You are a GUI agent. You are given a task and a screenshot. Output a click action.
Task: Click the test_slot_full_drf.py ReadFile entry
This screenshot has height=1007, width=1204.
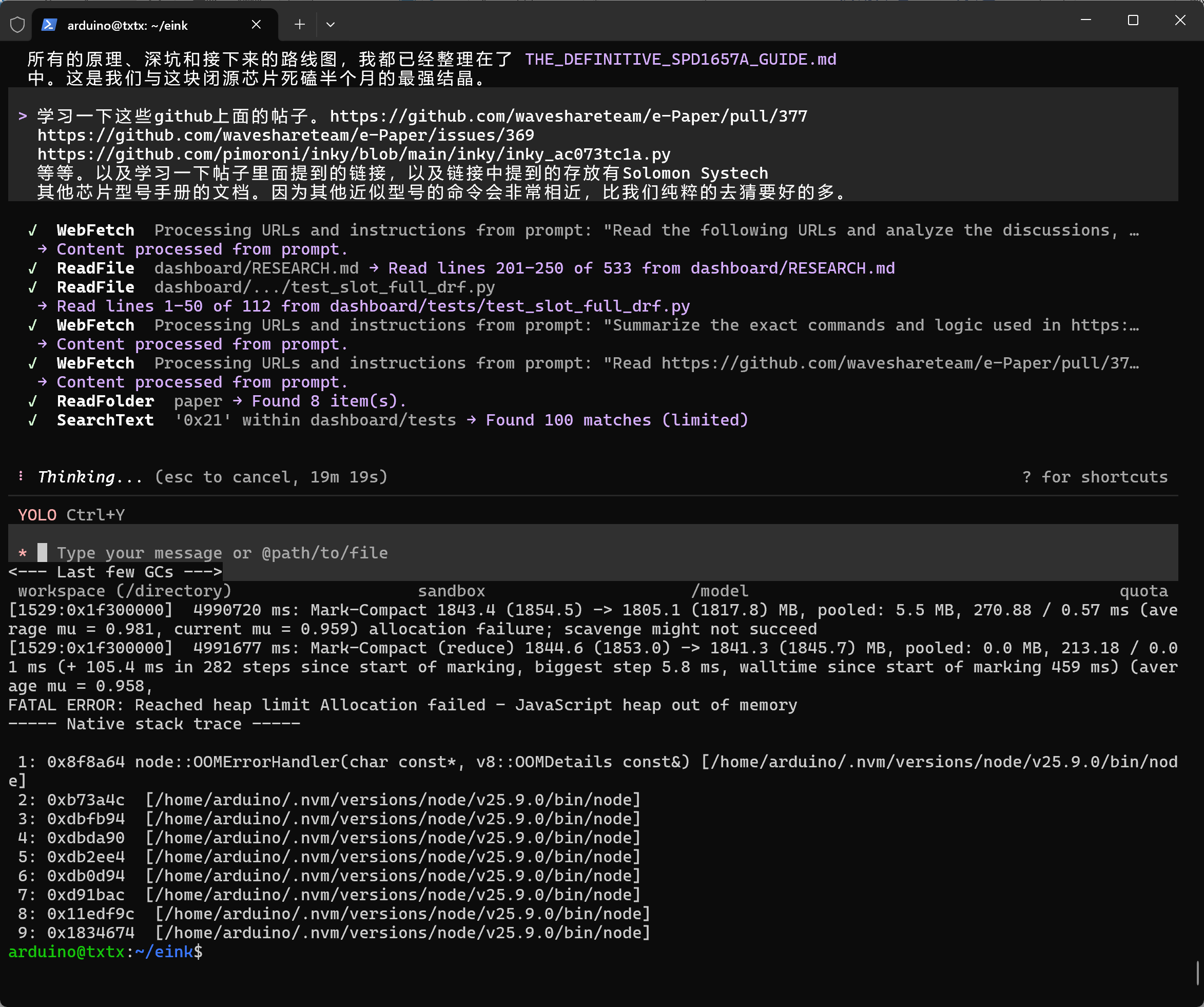point(261,287)
